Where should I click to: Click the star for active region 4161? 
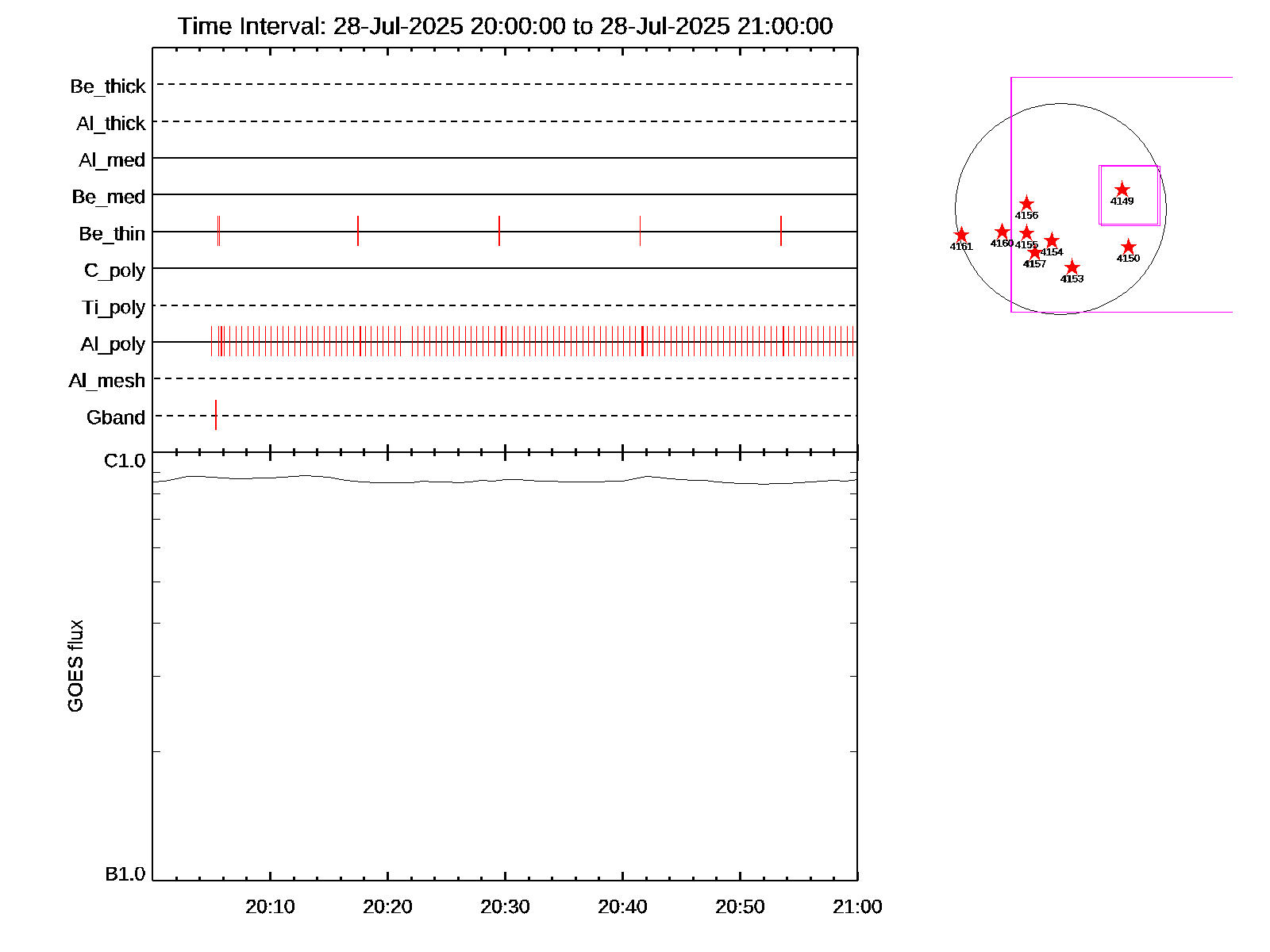click(x=961, y=235)
